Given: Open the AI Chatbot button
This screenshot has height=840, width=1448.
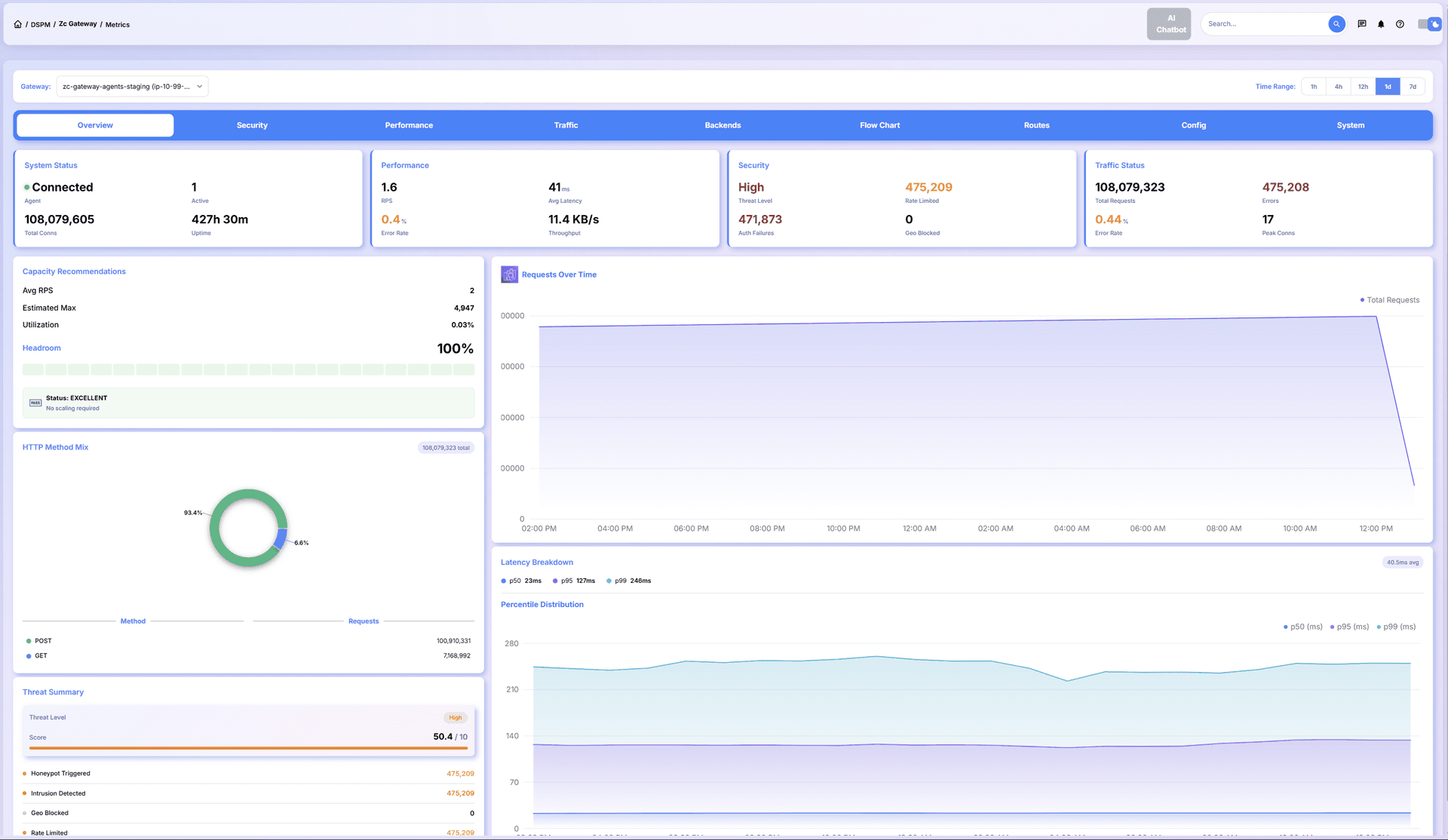Looking at the screenshot, I should click(1169, 24).
